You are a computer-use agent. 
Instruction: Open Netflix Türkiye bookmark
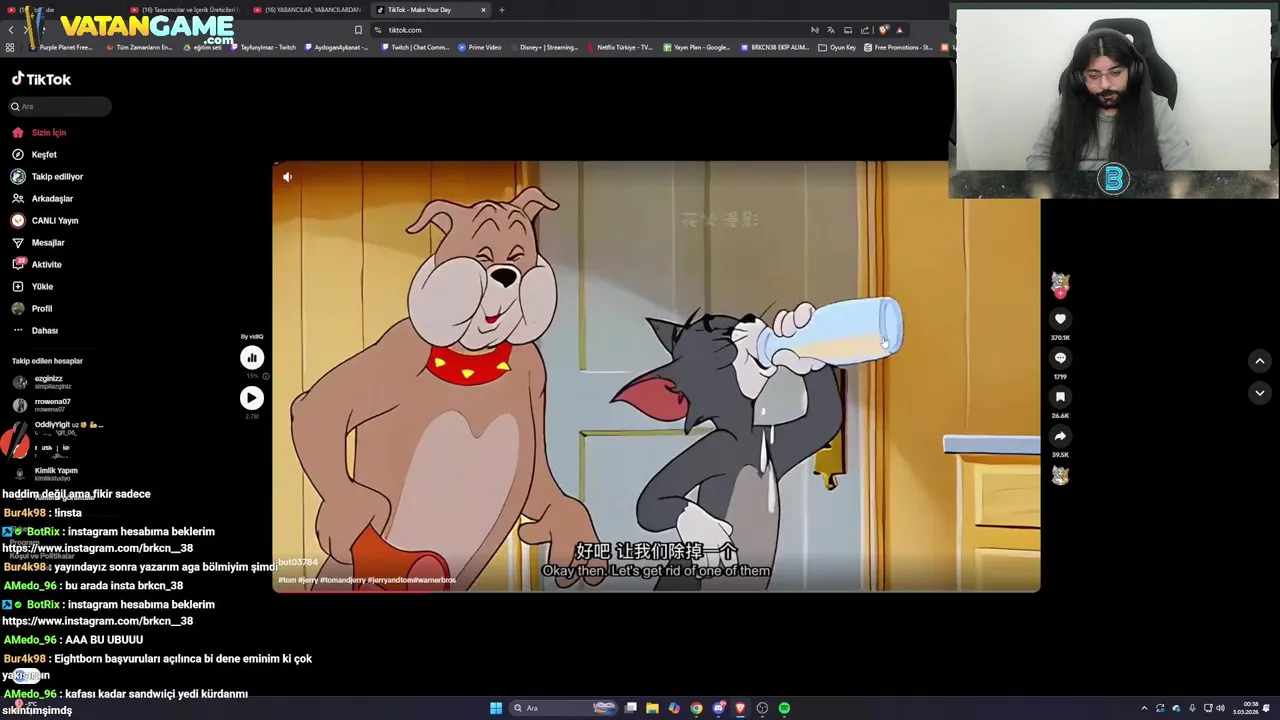point(620,47)
